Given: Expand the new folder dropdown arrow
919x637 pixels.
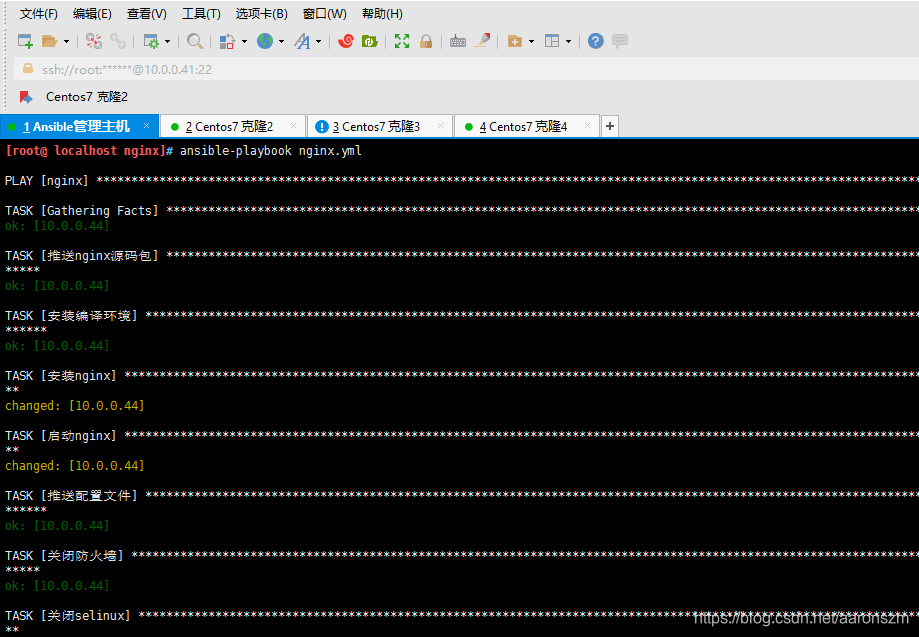Looking at the screenshot, I should point(532,41).
